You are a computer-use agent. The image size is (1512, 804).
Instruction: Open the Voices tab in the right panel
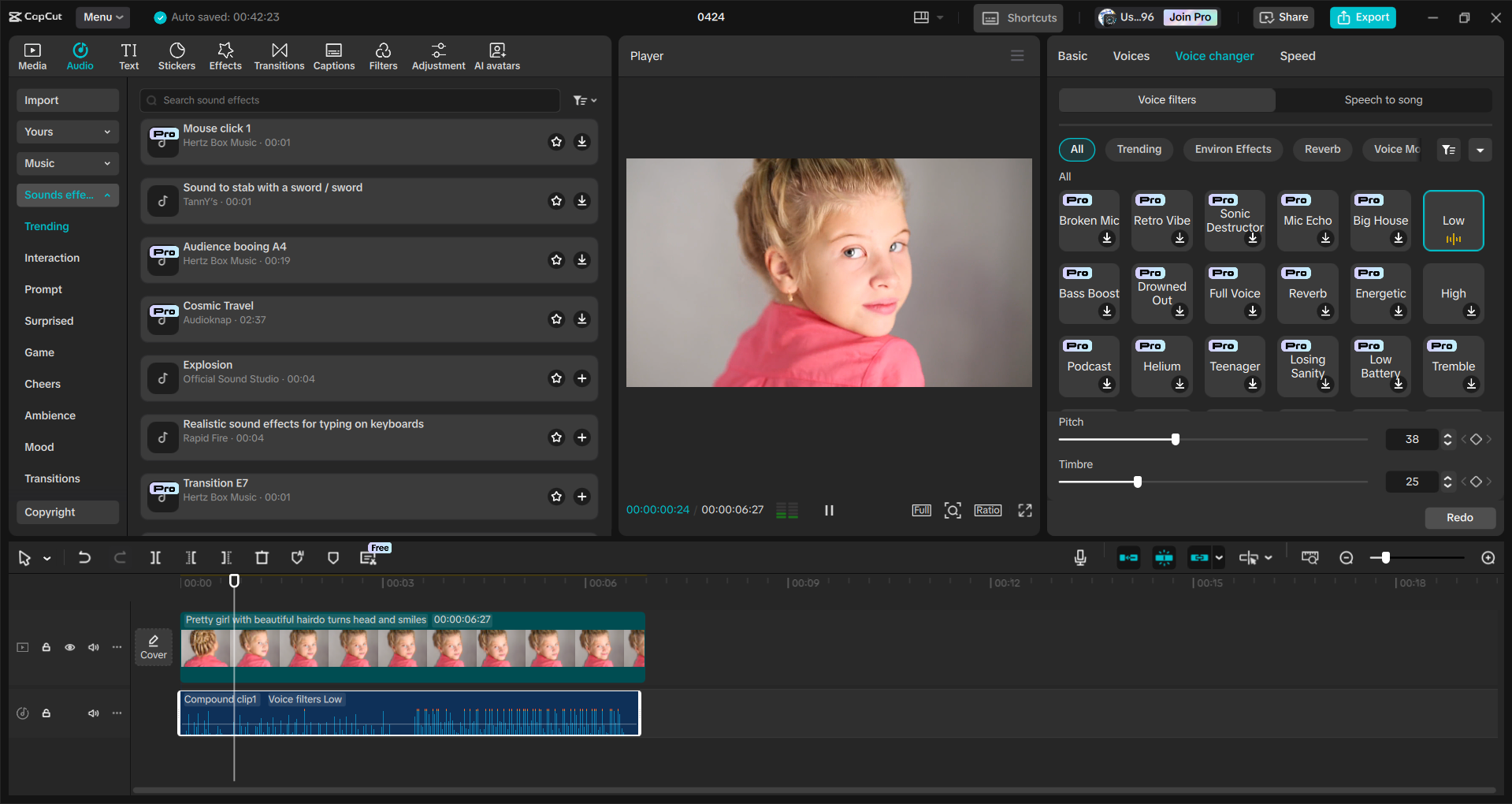click(1131, 56)
